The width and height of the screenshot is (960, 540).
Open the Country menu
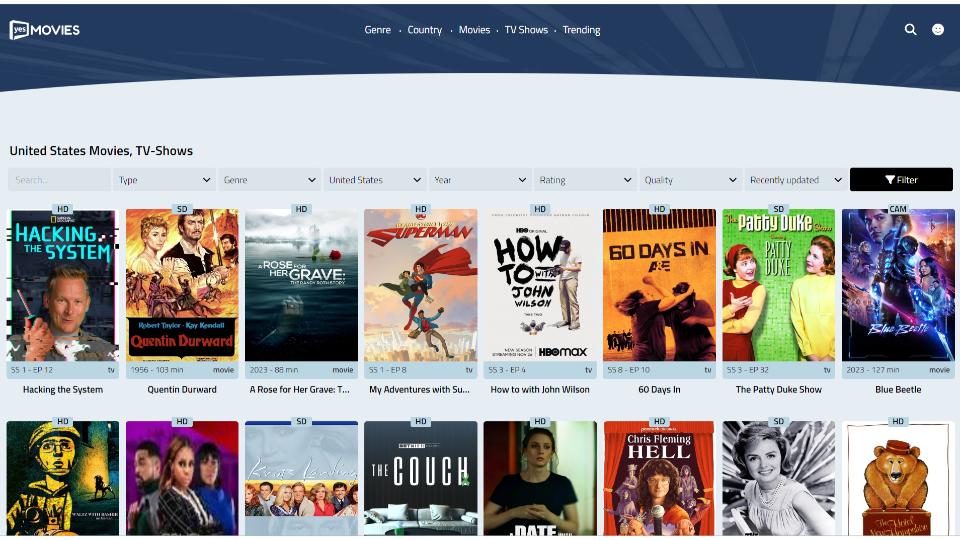tap(424, 29)
